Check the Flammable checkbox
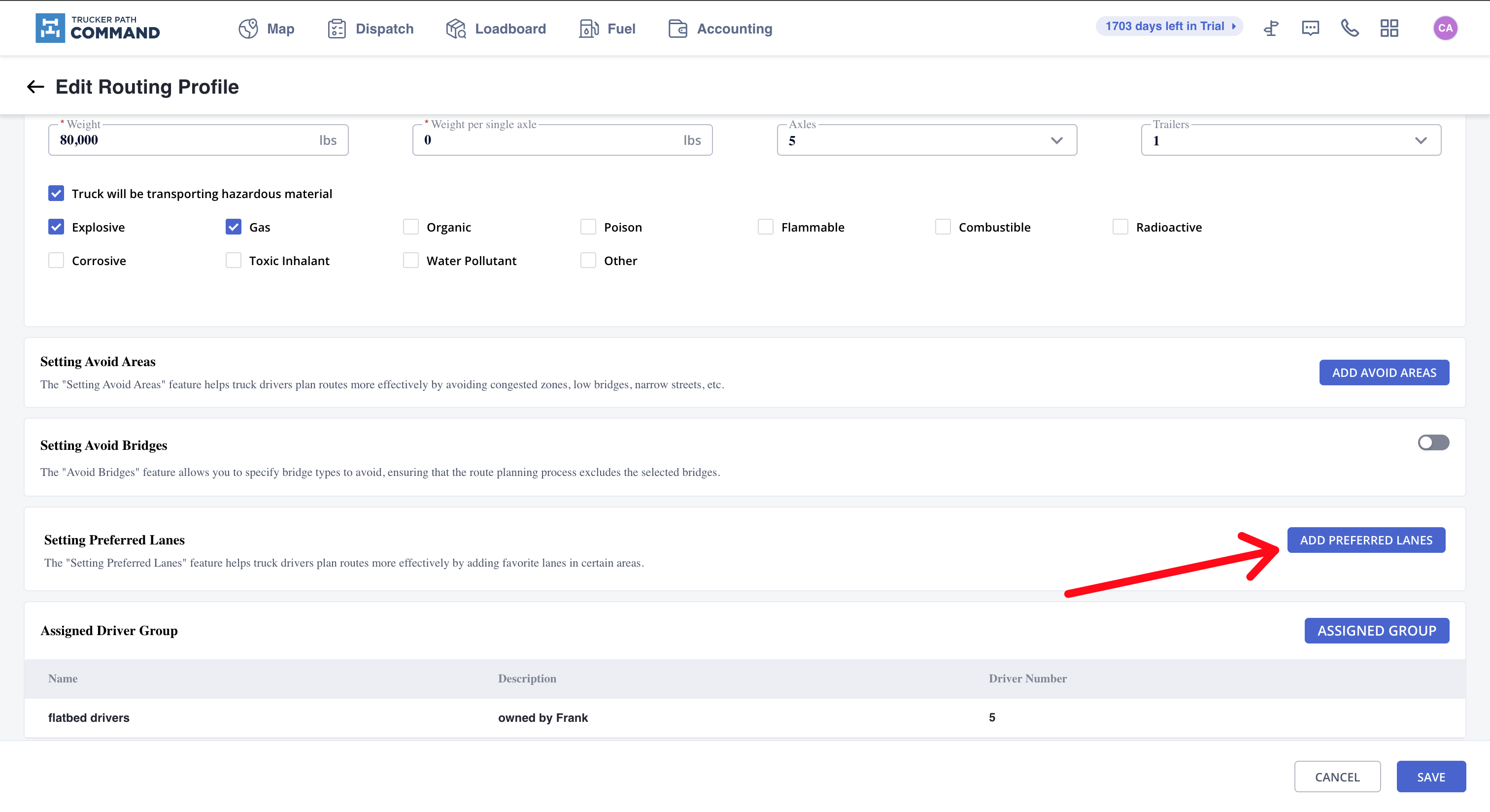Screen dimensions: 1490x812 (765, 227)
